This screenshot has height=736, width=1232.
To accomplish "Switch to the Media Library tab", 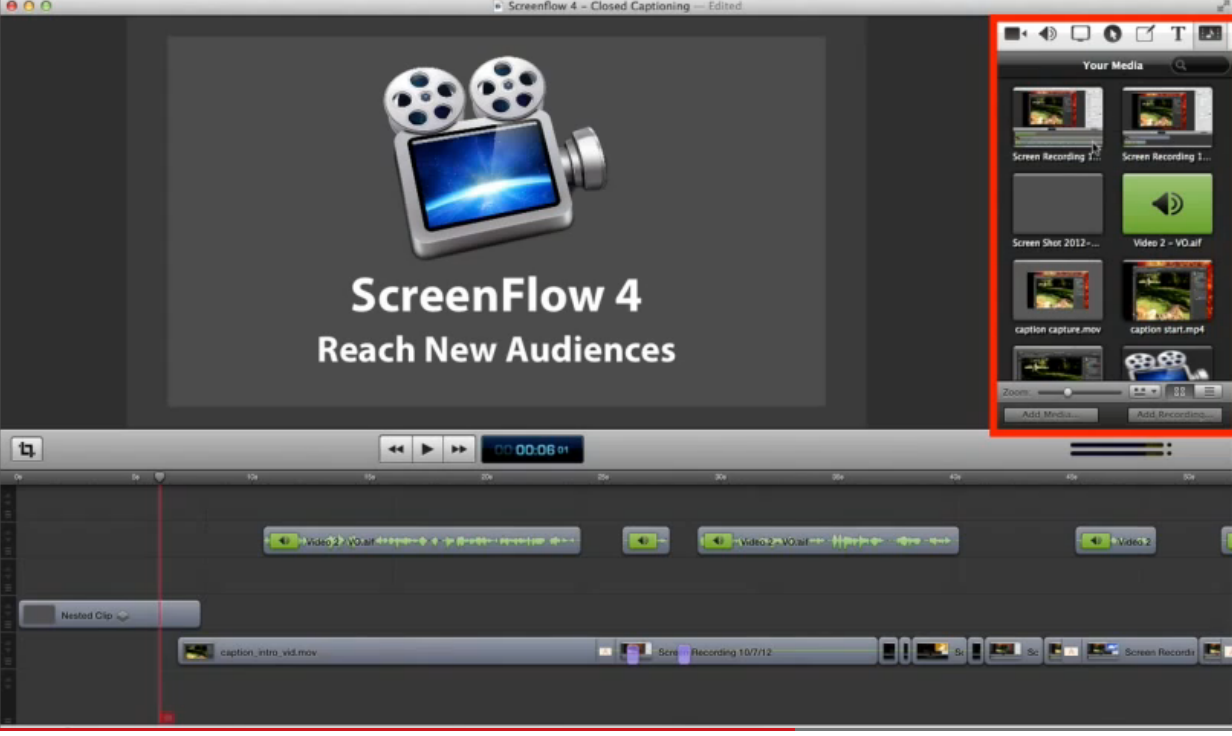I will point(1209,34).
